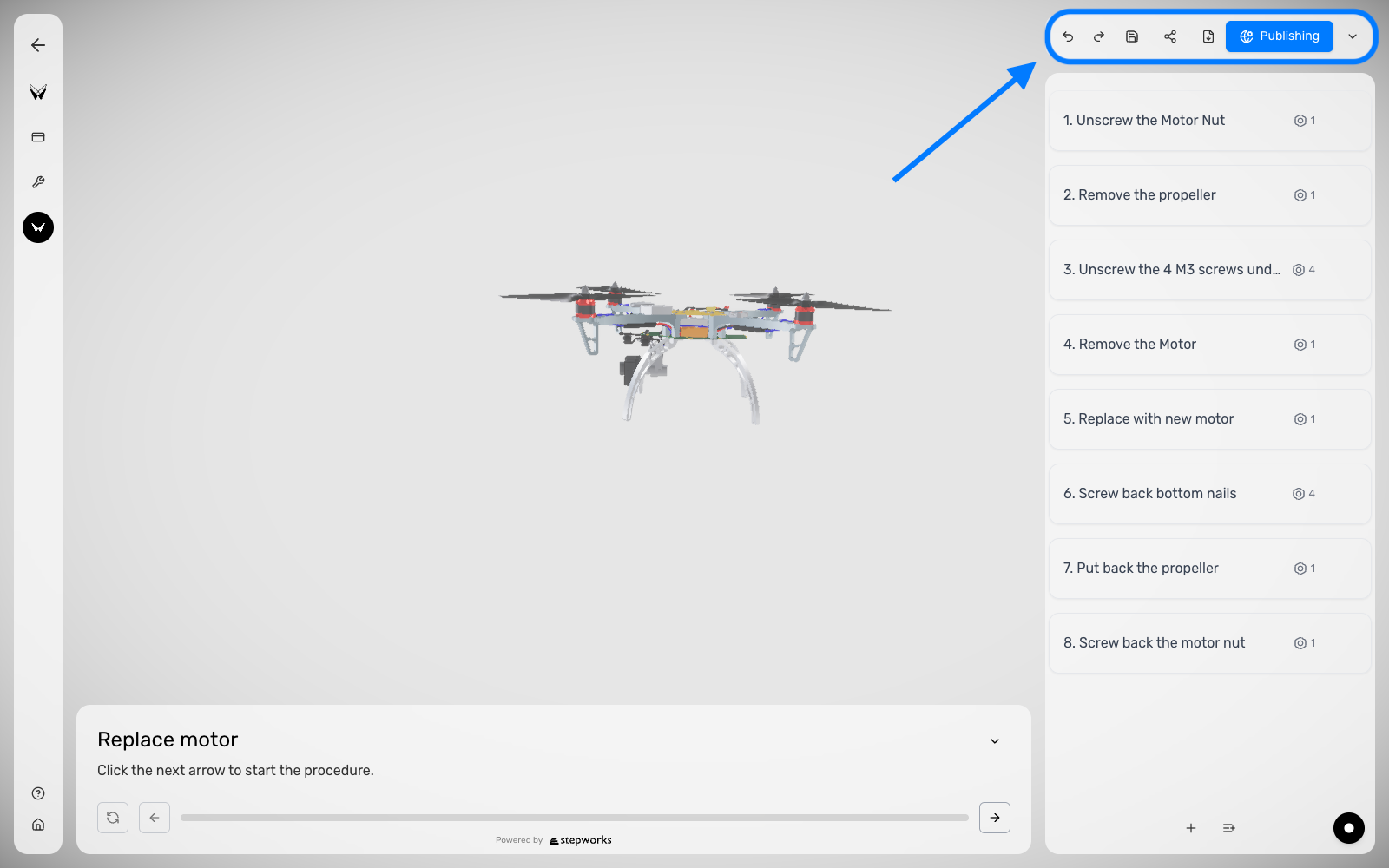Click target count icon on Unscrew the Motor Nut
Screen dimensions: 1389x868
[1300, 121]
